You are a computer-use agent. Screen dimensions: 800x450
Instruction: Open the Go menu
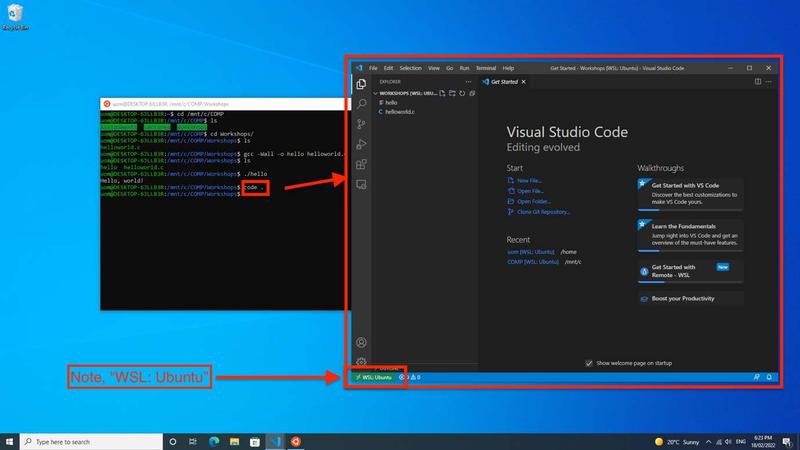[449, 68]
